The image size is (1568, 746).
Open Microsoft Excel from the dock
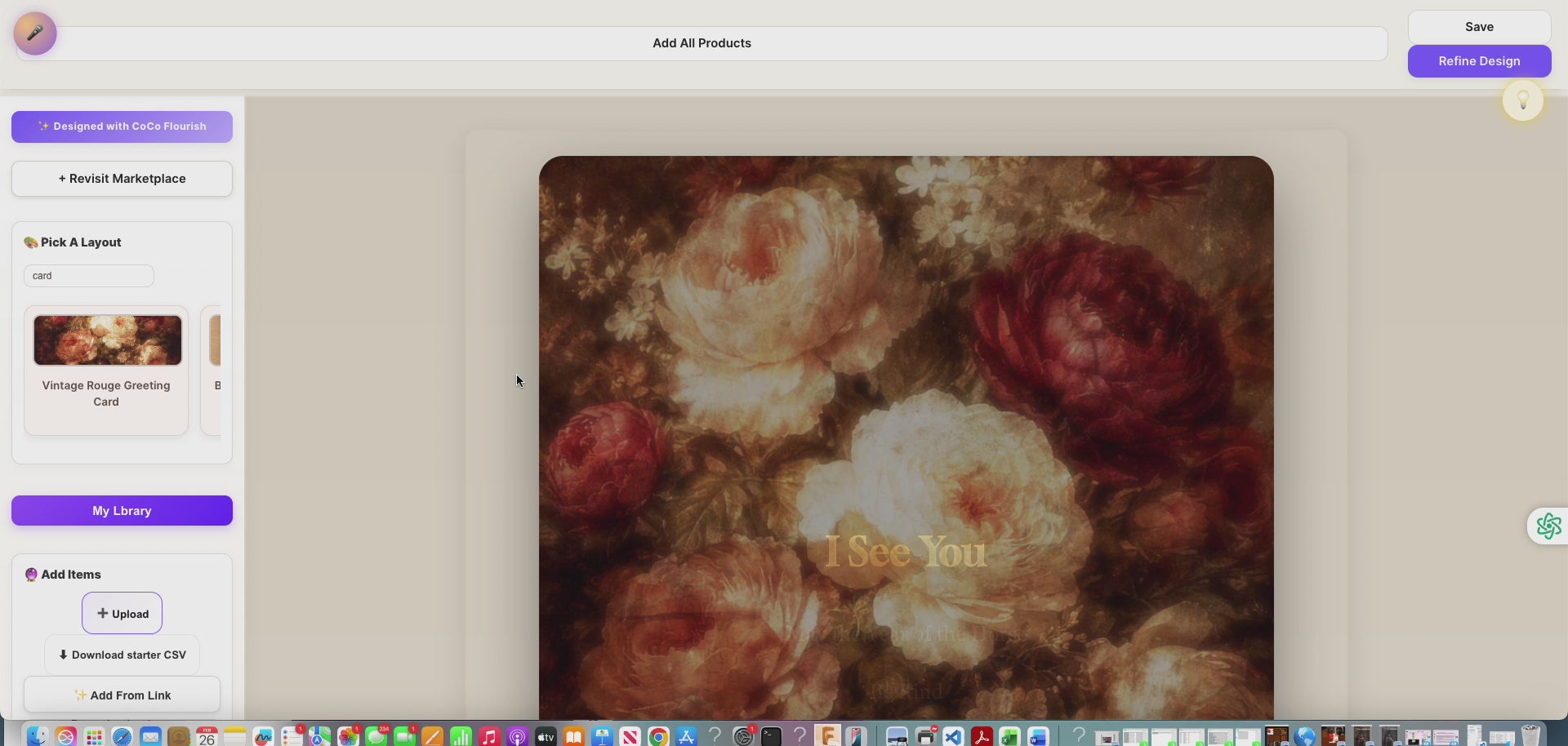tap(1009, 737)
